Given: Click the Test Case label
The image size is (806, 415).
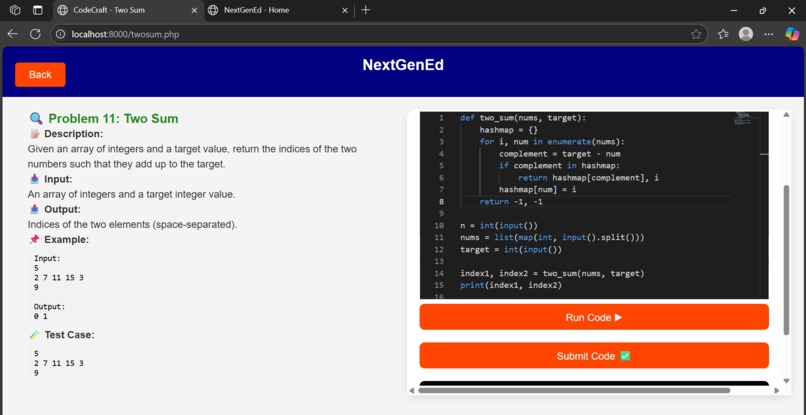Looking at the screenshot, I should [x=69, y=335].
